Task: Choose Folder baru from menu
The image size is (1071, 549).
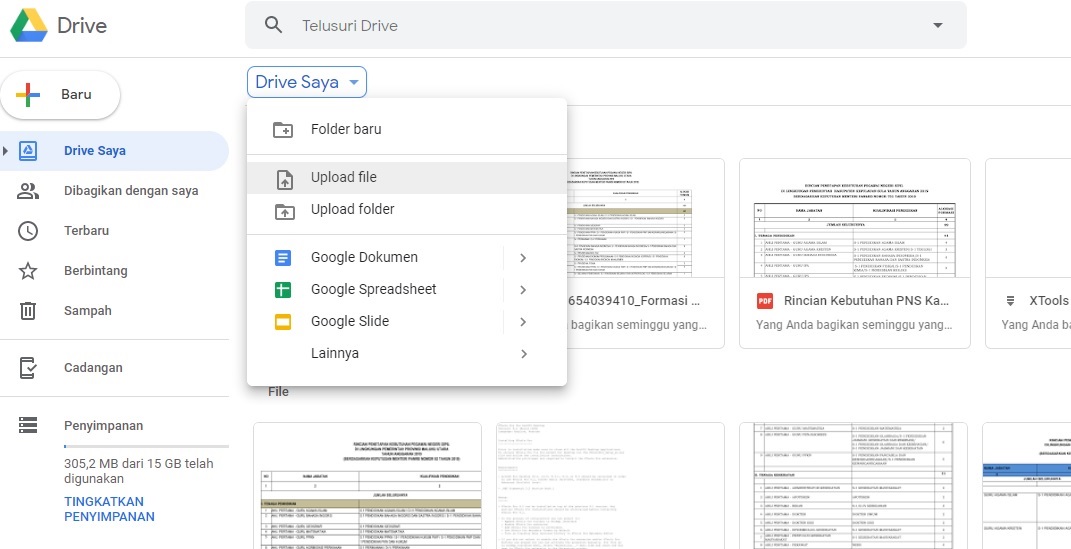Action: tap(407, 130)
